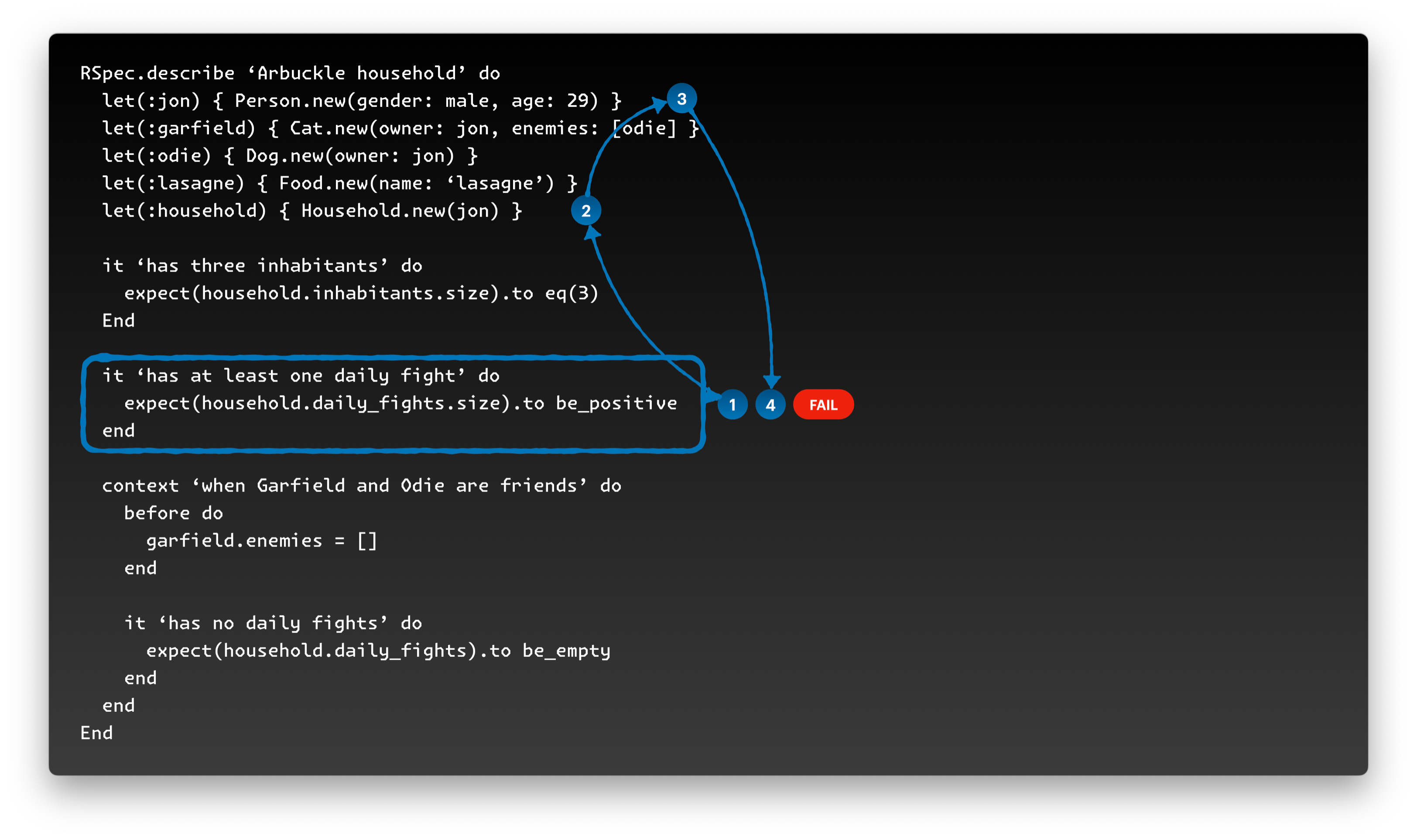
Task: Click the arrowhead pointing into circle 4
Action: [772, 381]
